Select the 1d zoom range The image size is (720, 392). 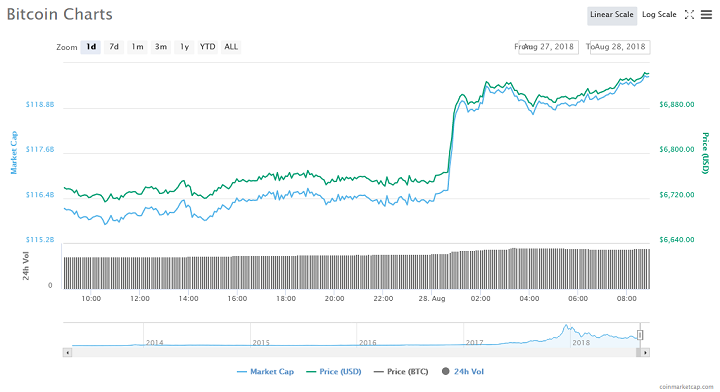coord(91,47)
